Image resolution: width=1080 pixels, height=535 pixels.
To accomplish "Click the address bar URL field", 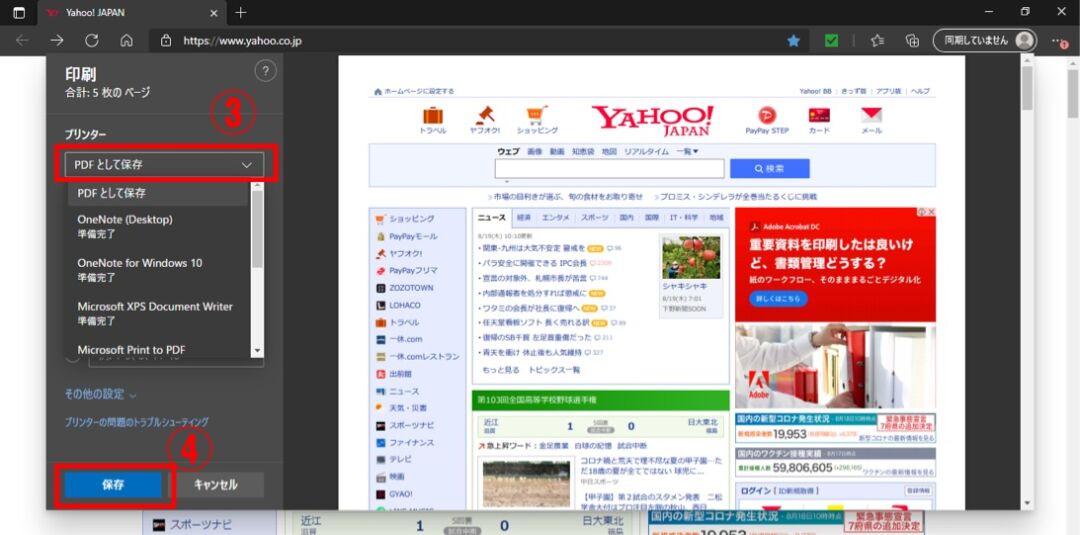I will [468, 41].
